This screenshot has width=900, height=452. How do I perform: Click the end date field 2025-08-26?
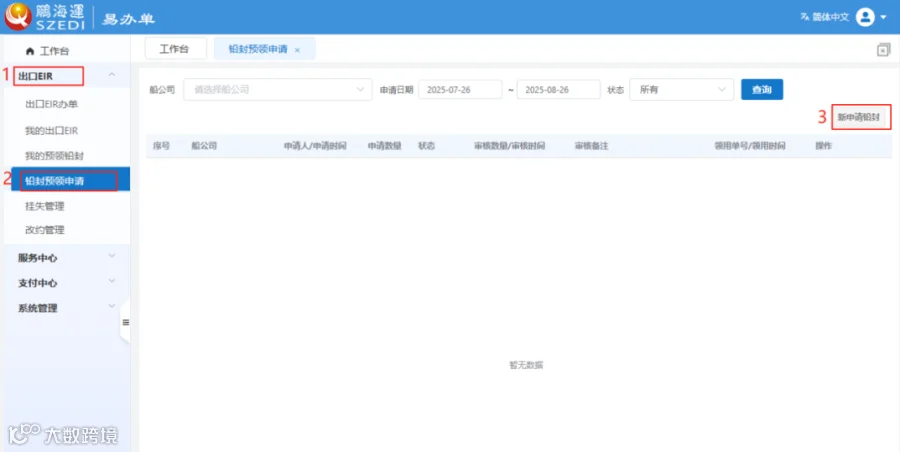click(x=558, y=90)
